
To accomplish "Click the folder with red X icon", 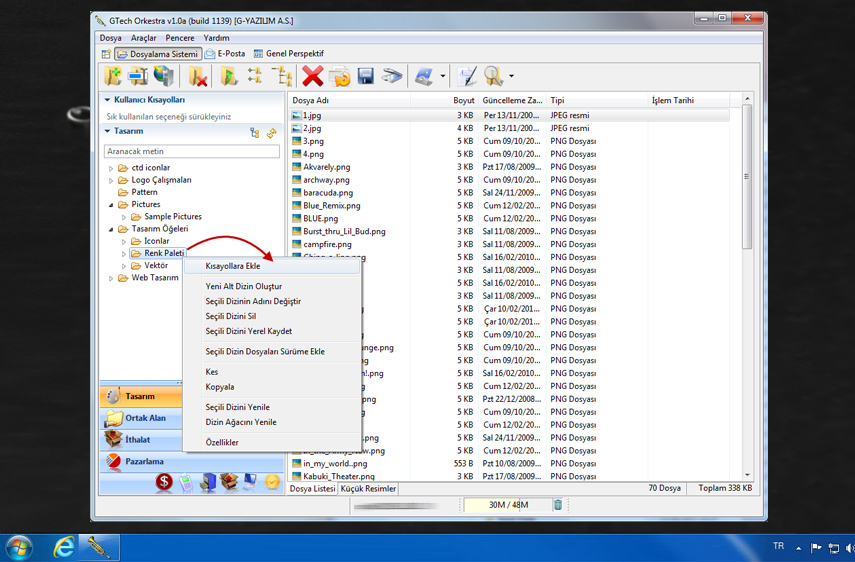I will tap(198, 77).
